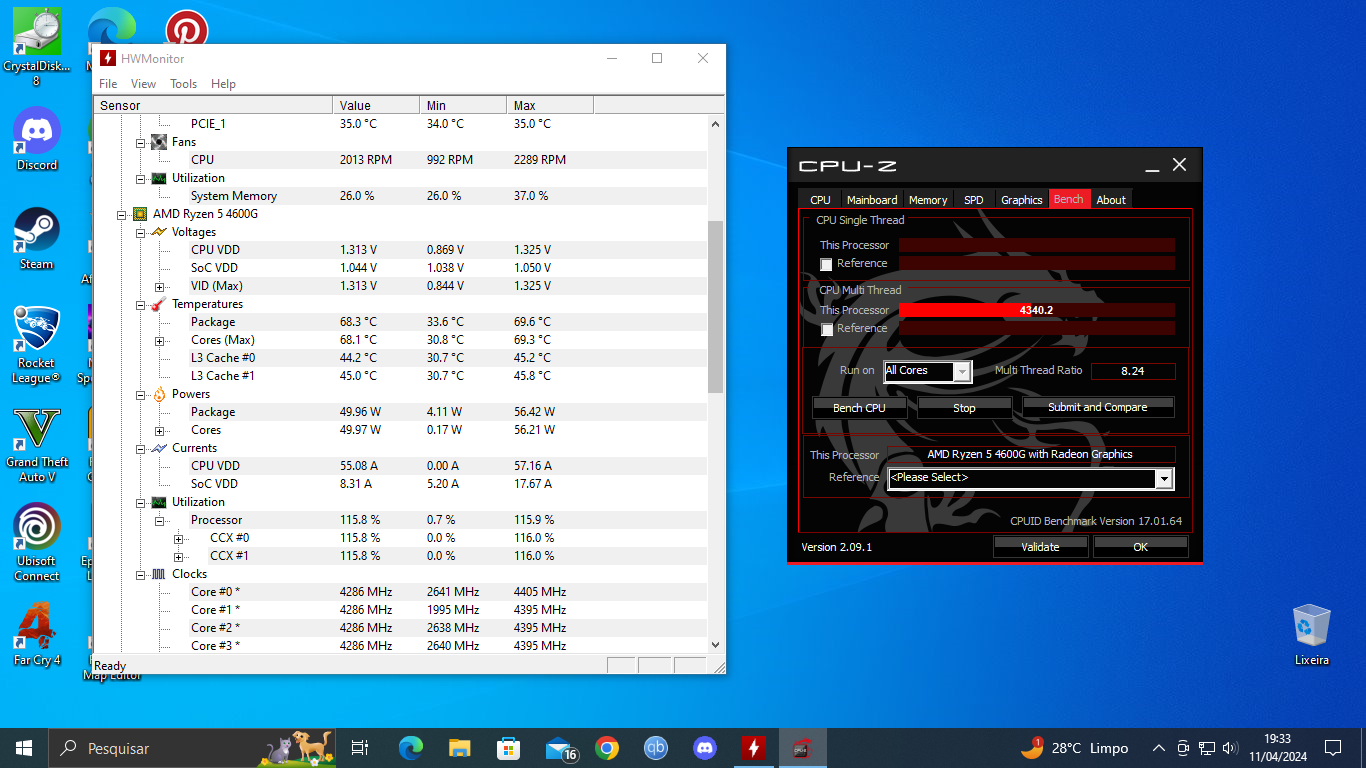Launch Steam from the desktop
Image resolution: width=1366 pixels, height=768 pixels.
[x=37, y=238]
